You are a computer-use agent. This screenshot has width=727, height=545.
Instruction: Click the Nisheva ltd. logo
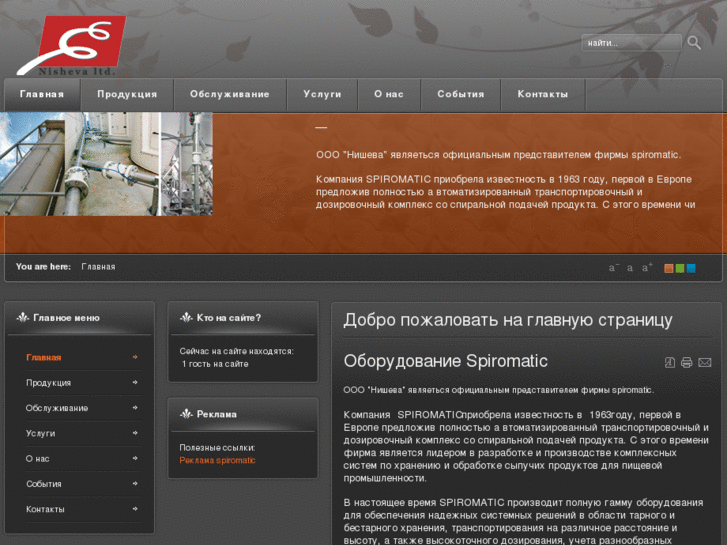click(x=71, y=46)
